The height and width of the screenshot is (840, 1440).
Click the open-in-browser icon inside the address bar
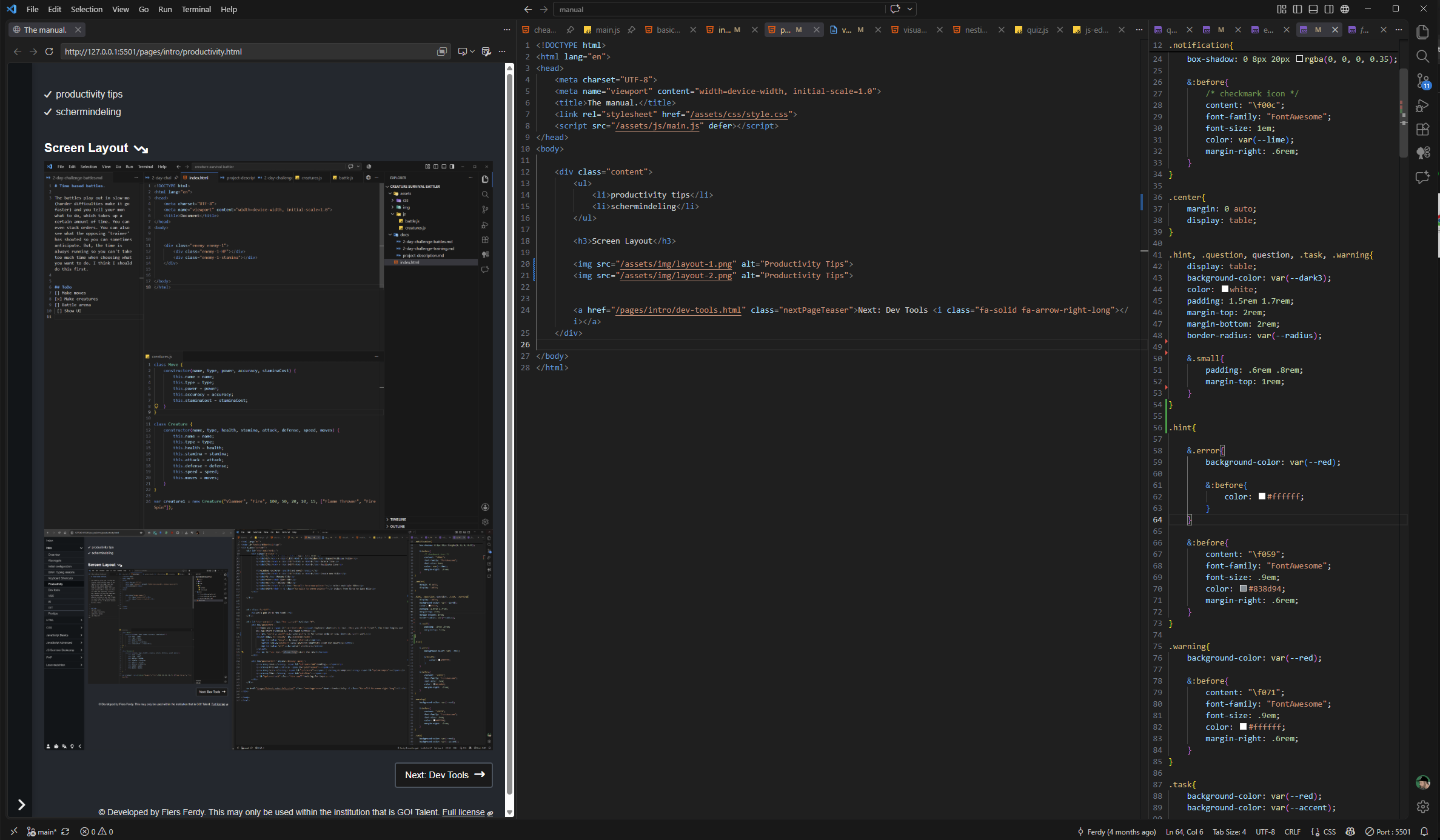click(x=442, y=52)
